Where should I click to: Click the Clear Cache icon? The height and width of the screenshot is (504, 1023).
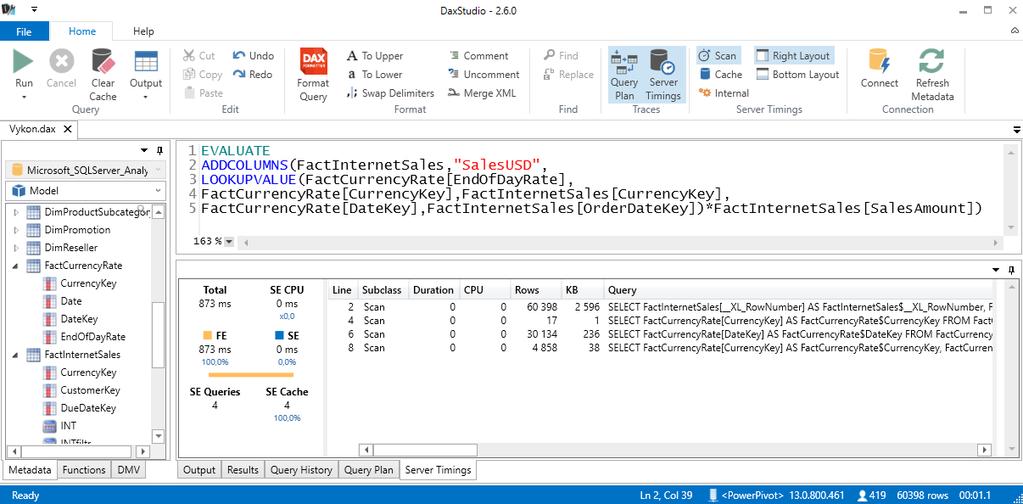pos(103,61)
